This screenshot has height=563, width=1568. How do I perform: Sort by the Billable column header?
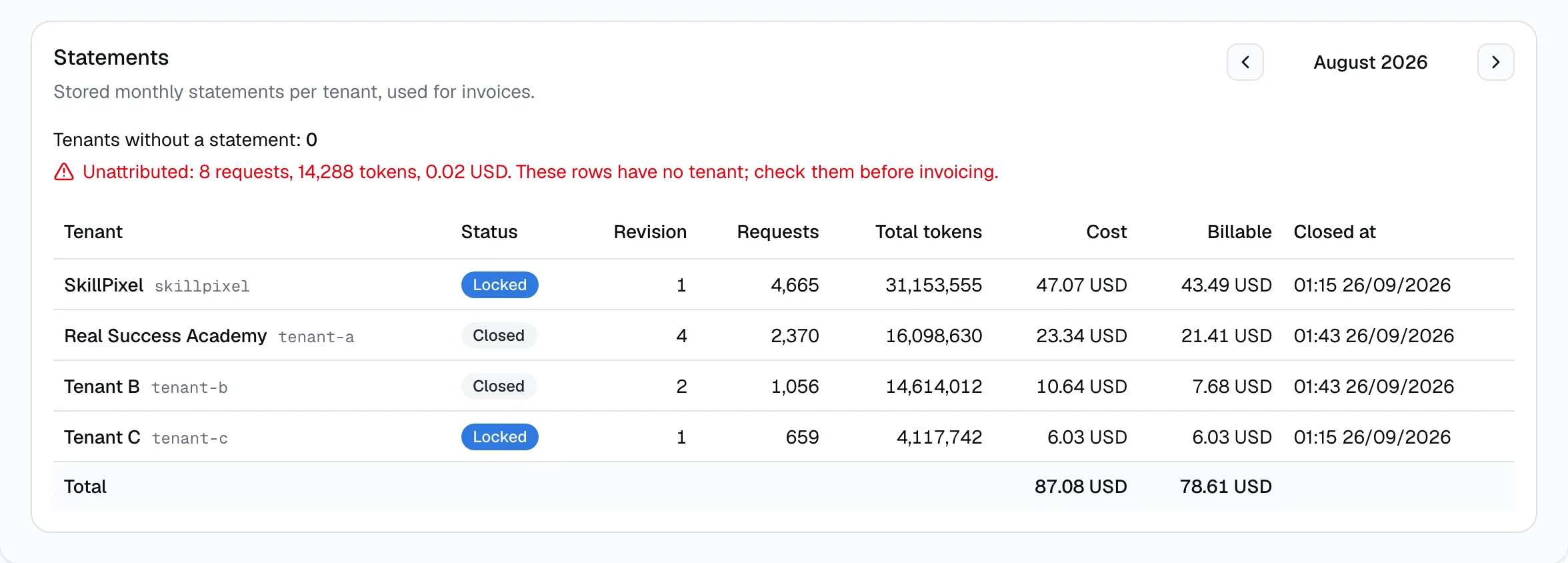pyautogui.click(x=1239, y=232)
